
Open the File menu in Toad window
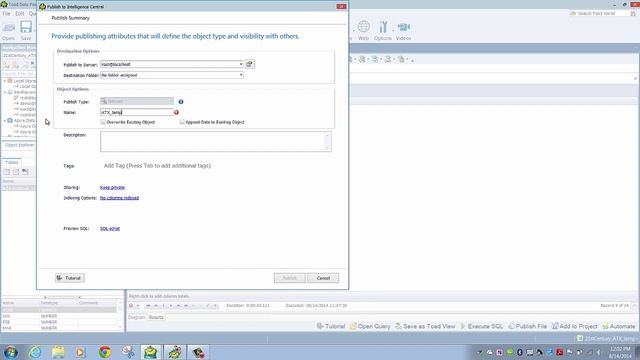coord(7,13)
